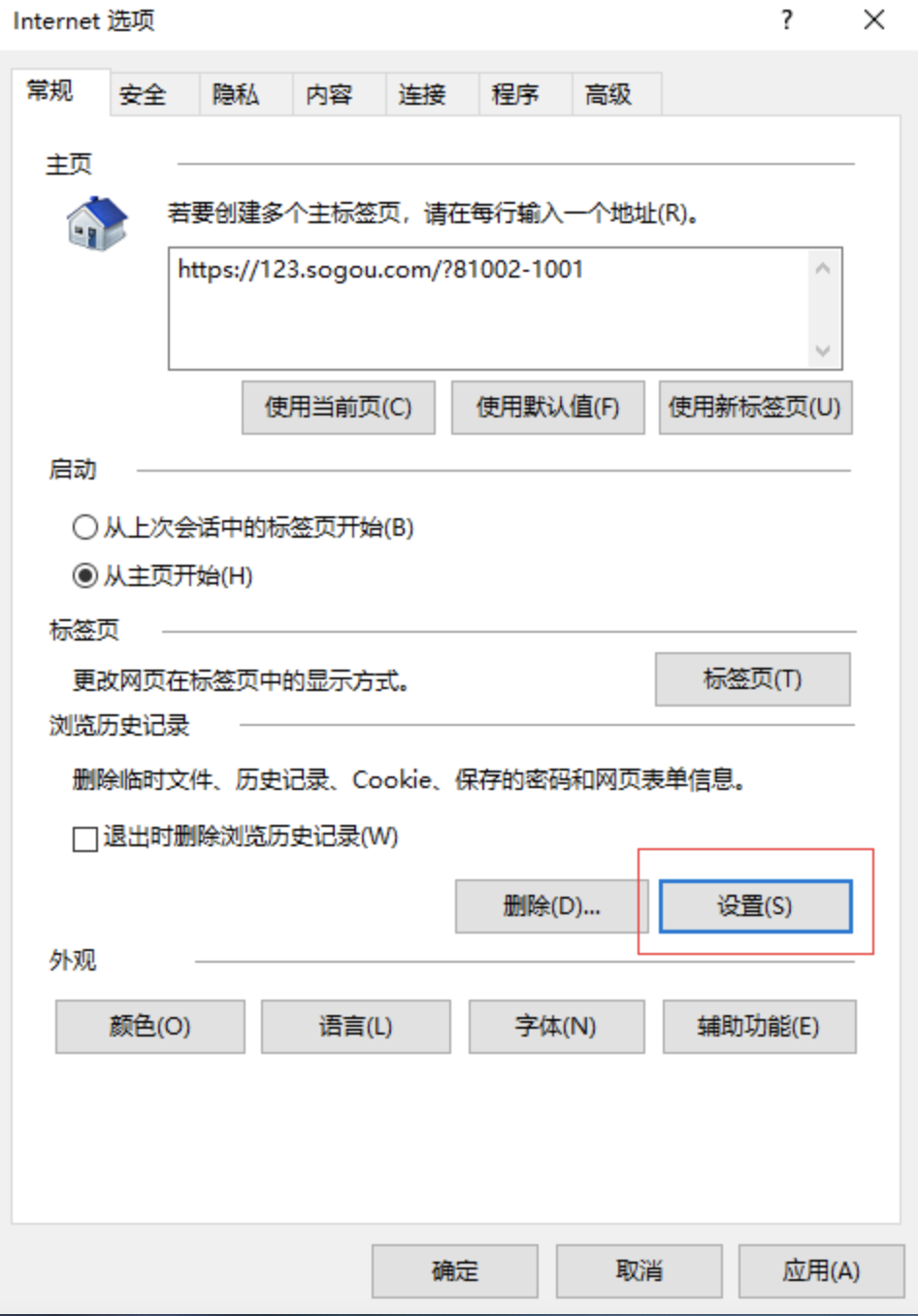This screenshot has height=1316, width=918.
Task: Open the 字体(N) fonts dialog
Action: coord(556,1027)
